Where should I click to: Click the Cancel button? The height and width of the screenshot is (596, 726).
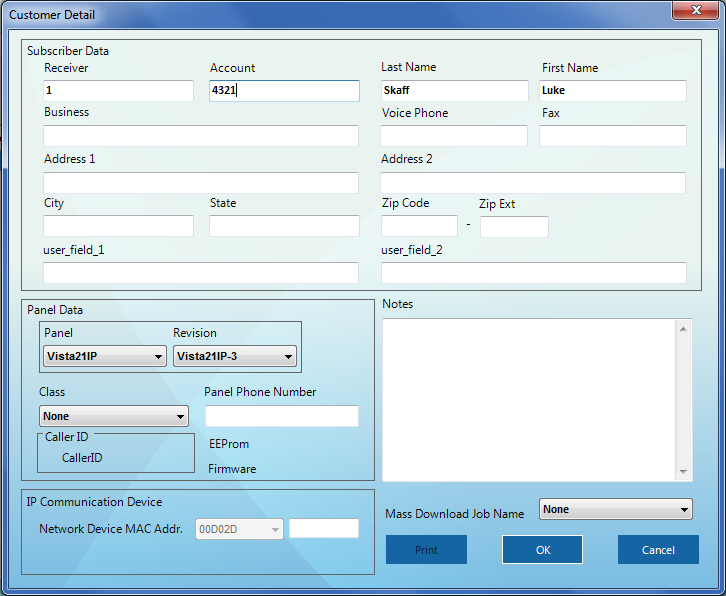[658, 550]
